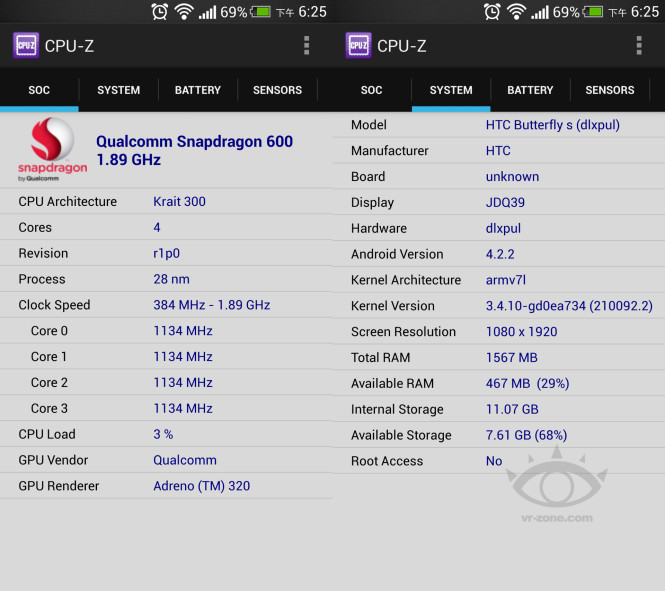
Task: Select SOC tab in left screen
Action: (x=39, y=90)
